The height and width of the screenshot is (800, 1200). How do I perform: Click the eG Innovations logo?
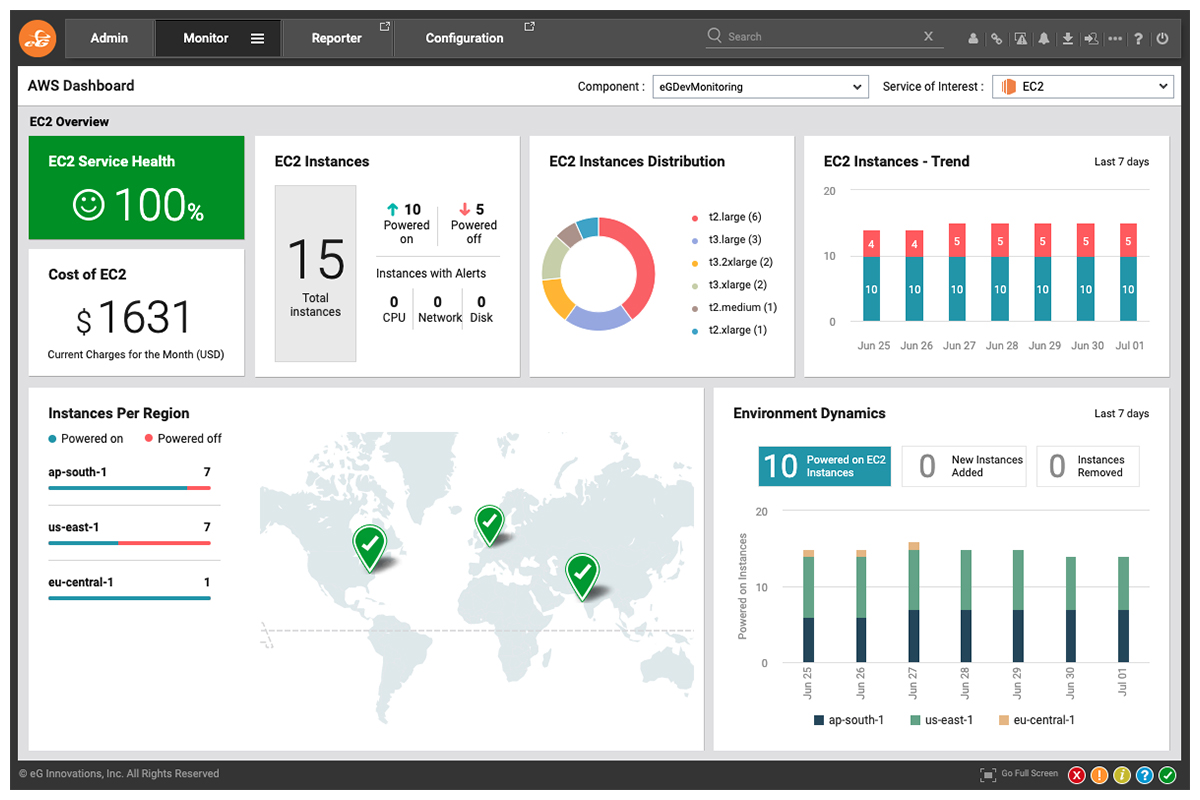click(38, 38)
